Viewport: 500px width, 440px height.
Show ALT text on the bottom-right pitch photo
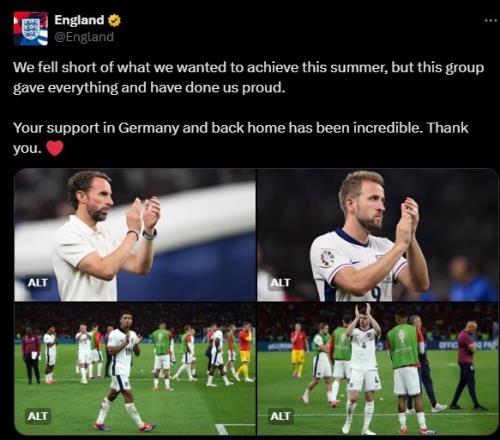(x=280, y=416)
